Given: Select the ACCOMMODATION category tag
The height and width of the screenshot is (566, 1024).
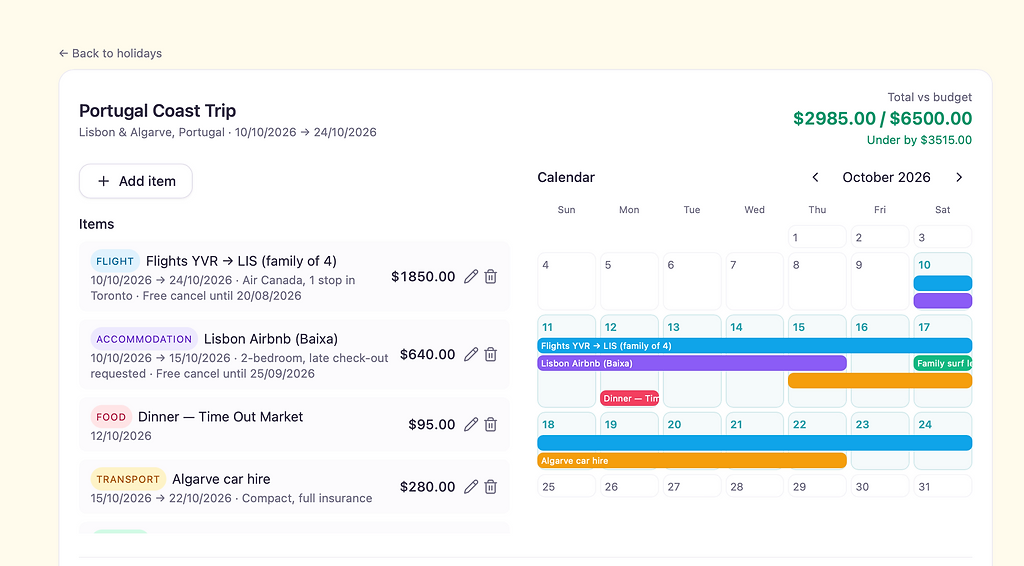Looking at the screenshot, I should coord(144,339).
